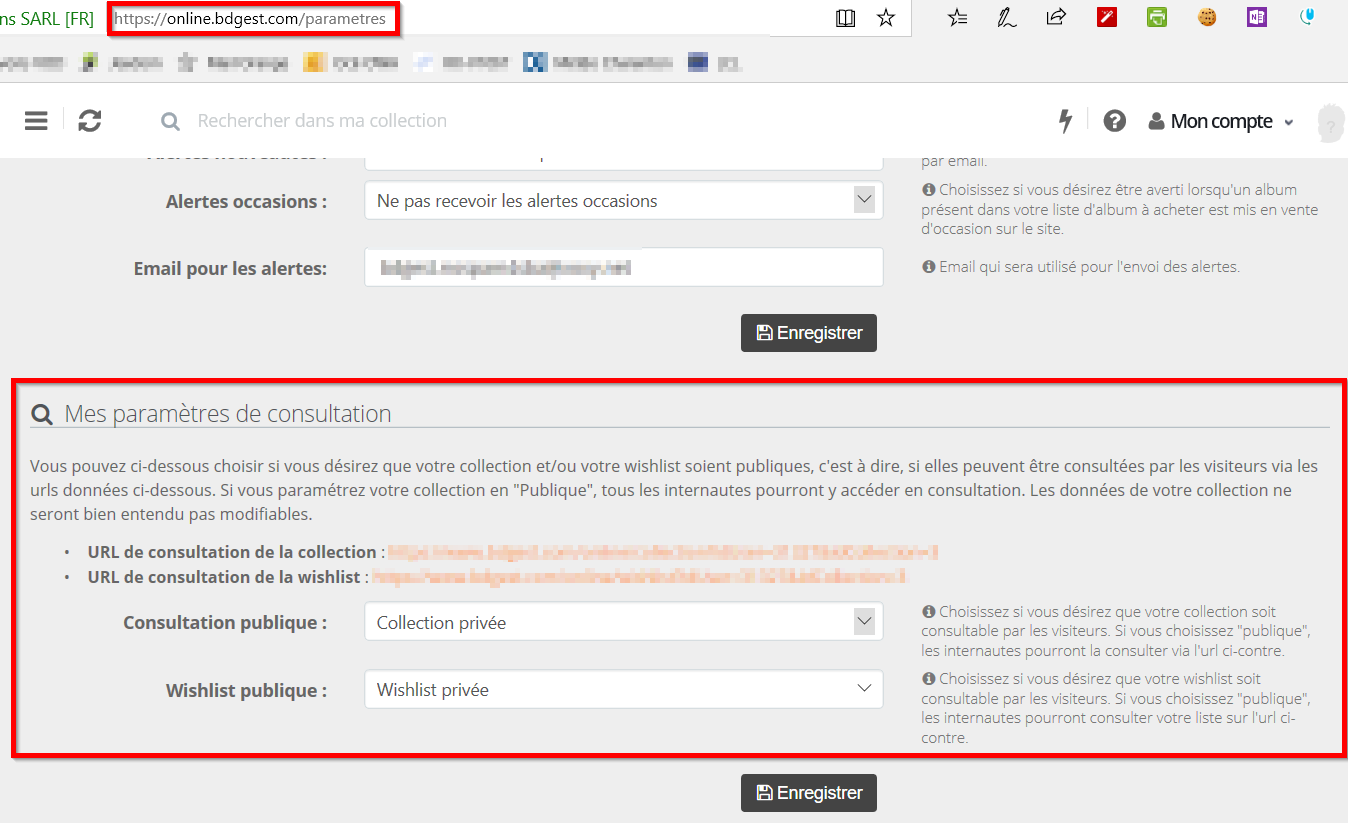Open the hamburger menu icon
The height and width of the screenshot is (823, 1348).
click(x=36, y=121)
